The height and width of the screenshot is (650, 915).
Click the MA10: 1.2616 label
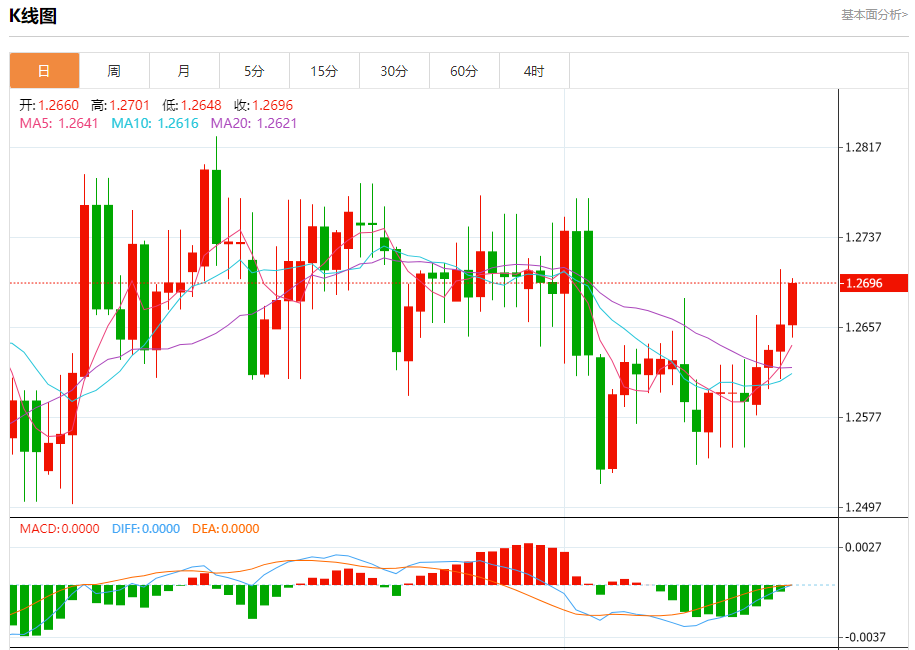coord(155,124)
